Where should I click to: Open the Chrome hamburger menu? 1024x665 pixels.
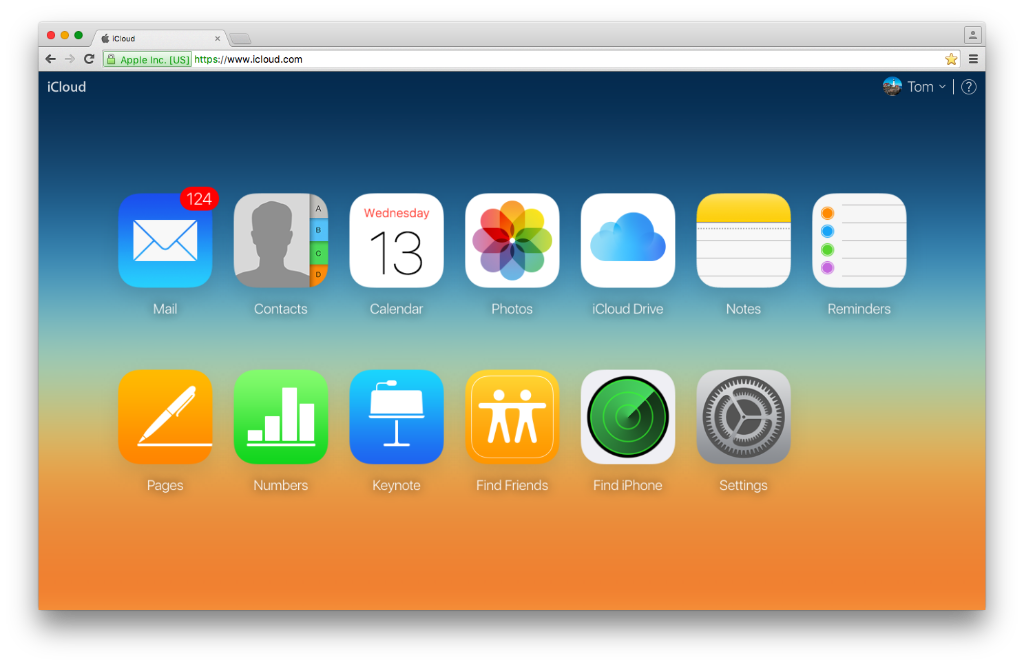click(x=973, y=59)
